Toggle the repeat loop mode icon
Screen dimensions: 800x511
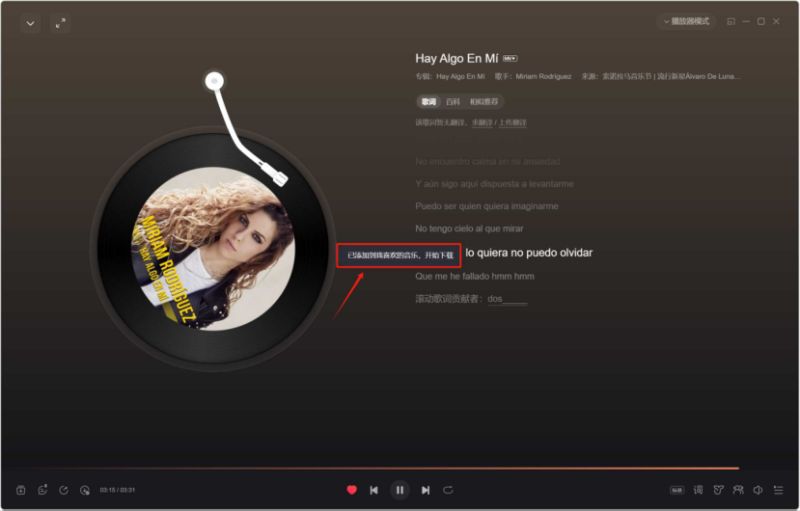click(x=448, y=490)
